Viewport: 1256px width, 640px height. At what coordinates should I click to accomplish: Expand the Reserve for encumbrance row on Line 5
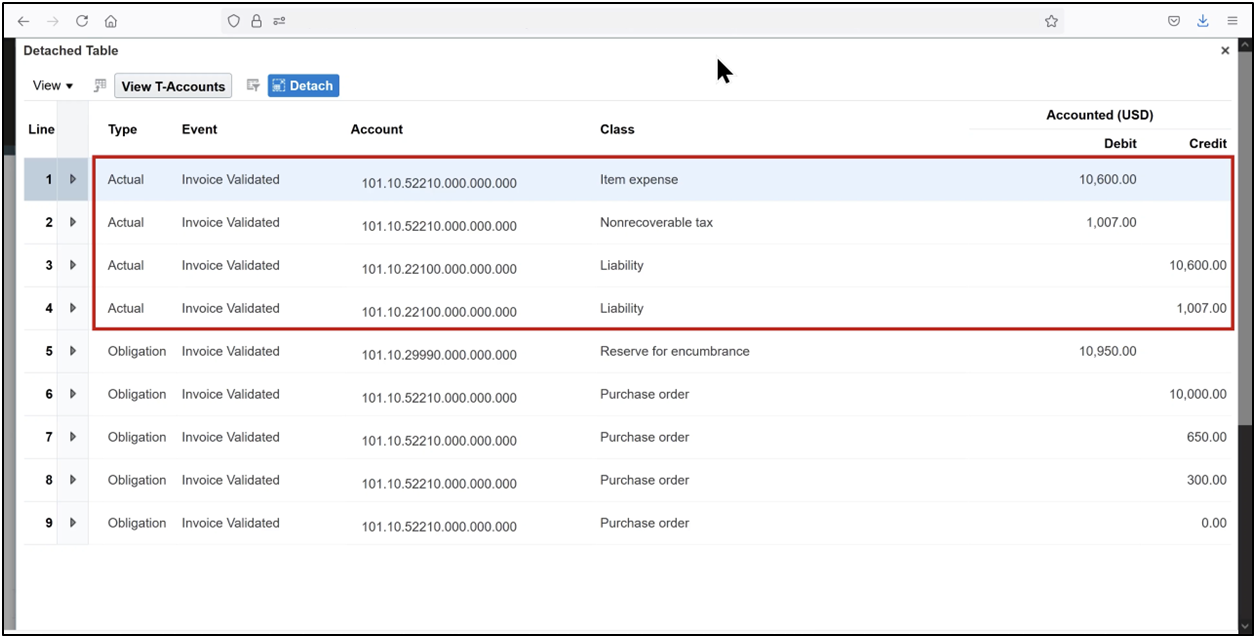point(72,351)
